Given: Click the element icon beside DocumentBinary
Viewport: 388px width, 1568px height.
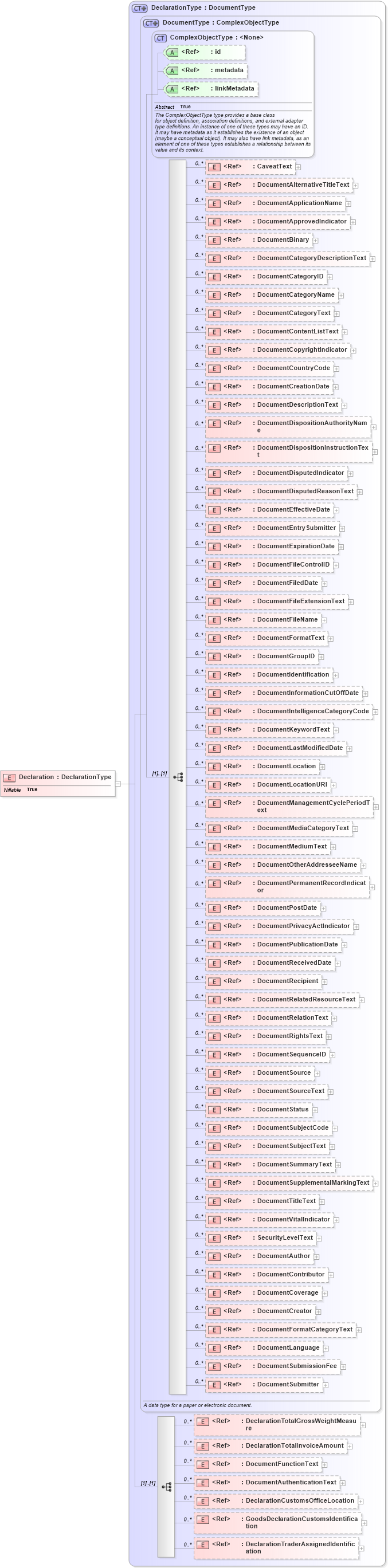Looking at the screenshot, I should [214, 241].
